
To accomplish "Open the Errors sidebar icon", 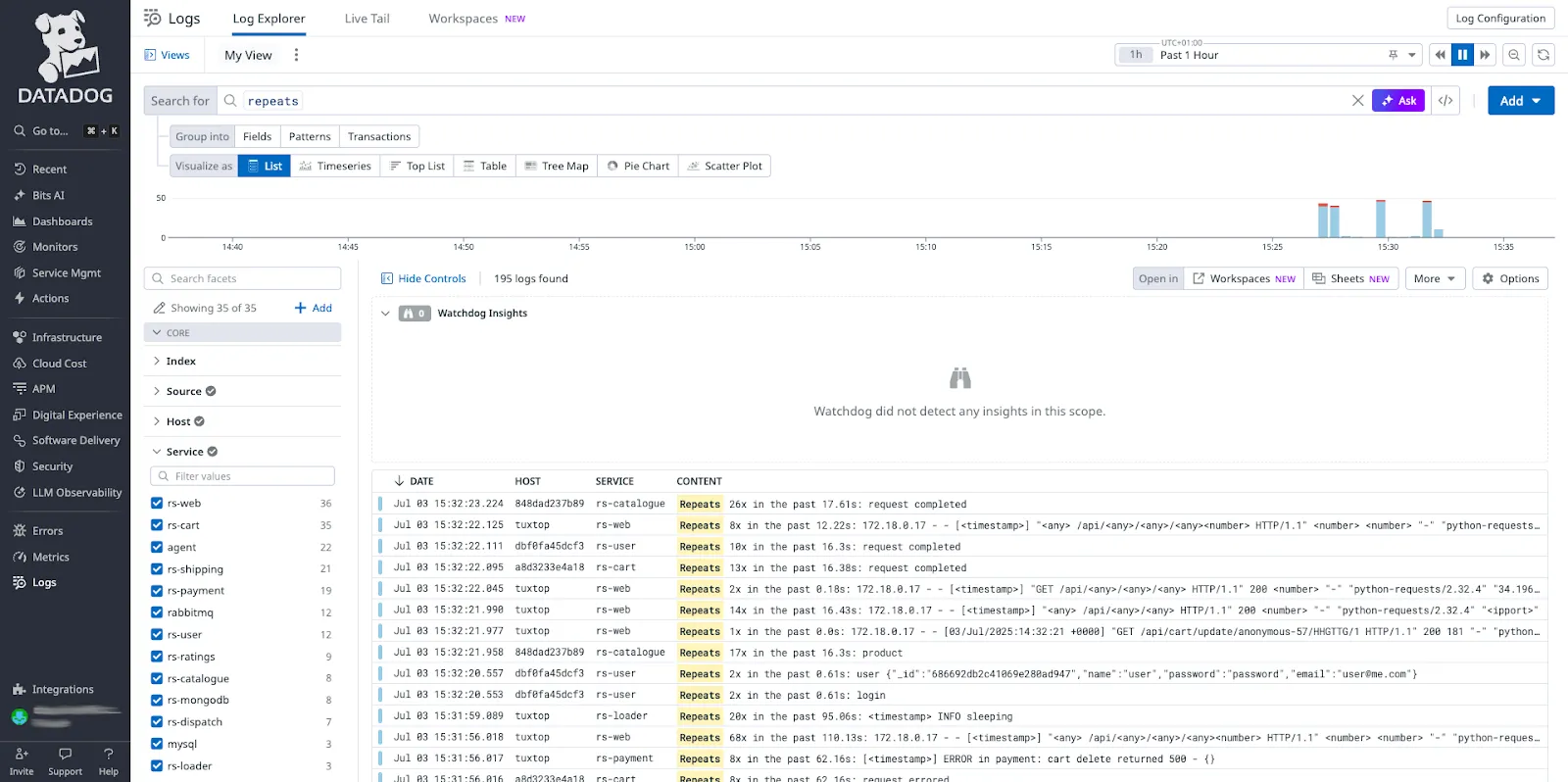I will click(x=20, y=531).
